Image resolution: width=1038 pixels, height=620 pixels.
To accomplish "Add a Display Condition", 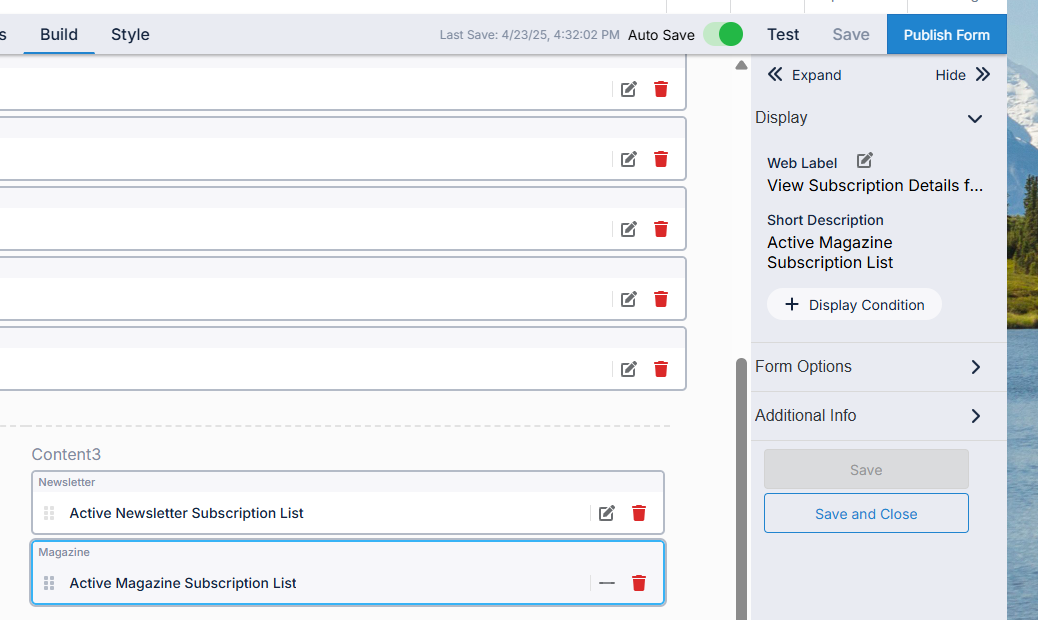I will [x=854, y=305].
